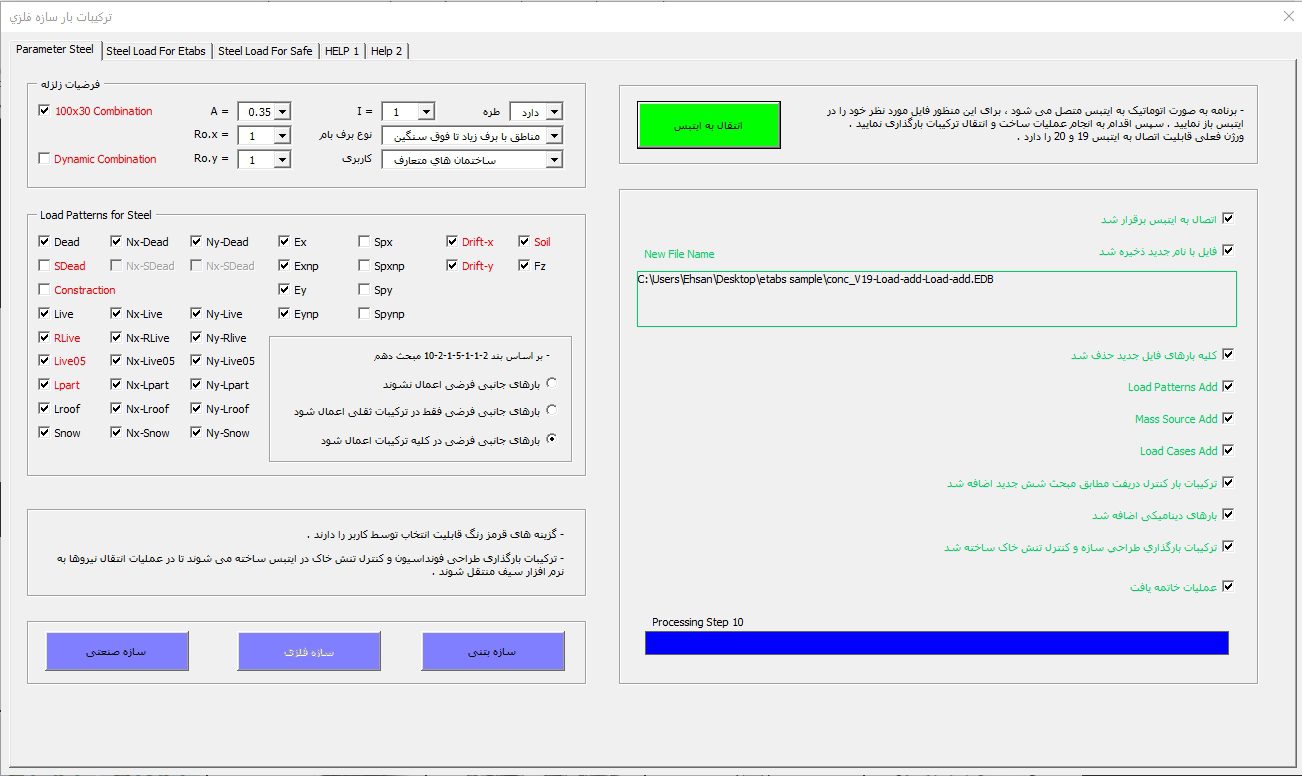Open the HELP 1 tab
The height and width of the screenshot is (776, 1302).
tap(342, 51)
